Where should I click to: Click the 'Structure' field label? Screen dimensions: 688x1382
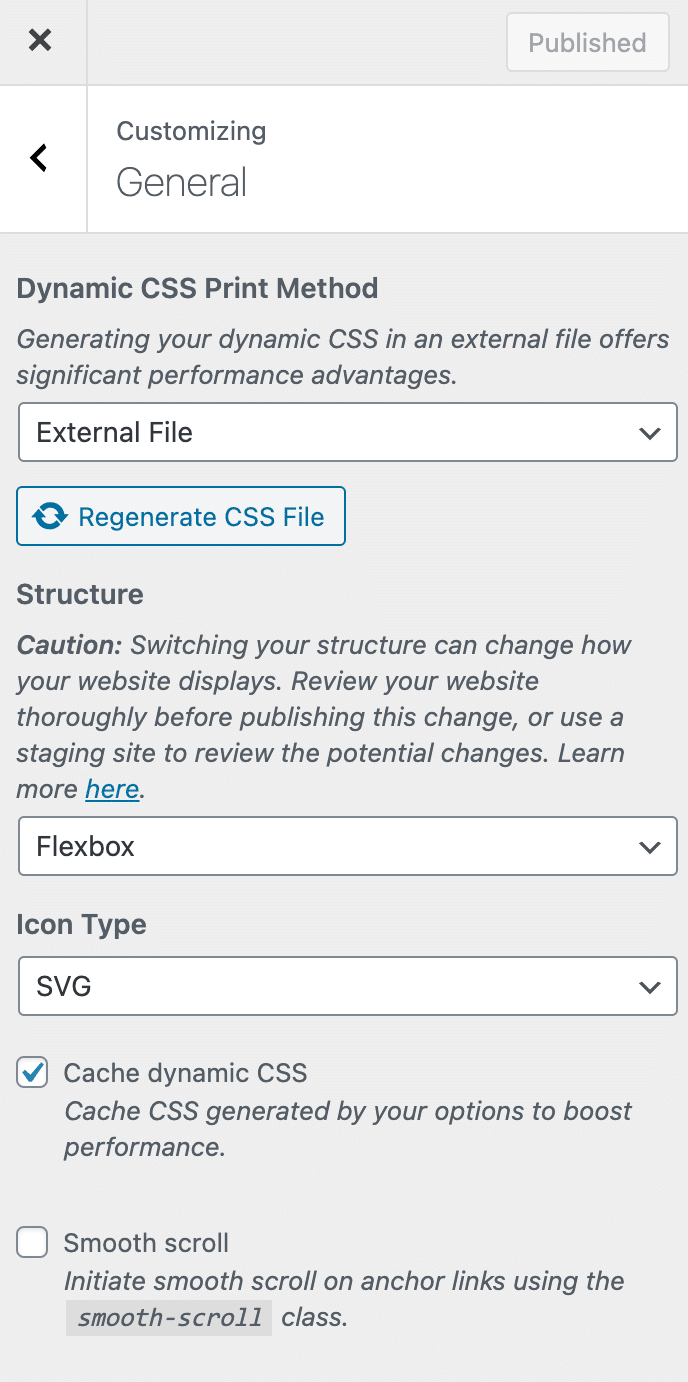click(80, 594)
